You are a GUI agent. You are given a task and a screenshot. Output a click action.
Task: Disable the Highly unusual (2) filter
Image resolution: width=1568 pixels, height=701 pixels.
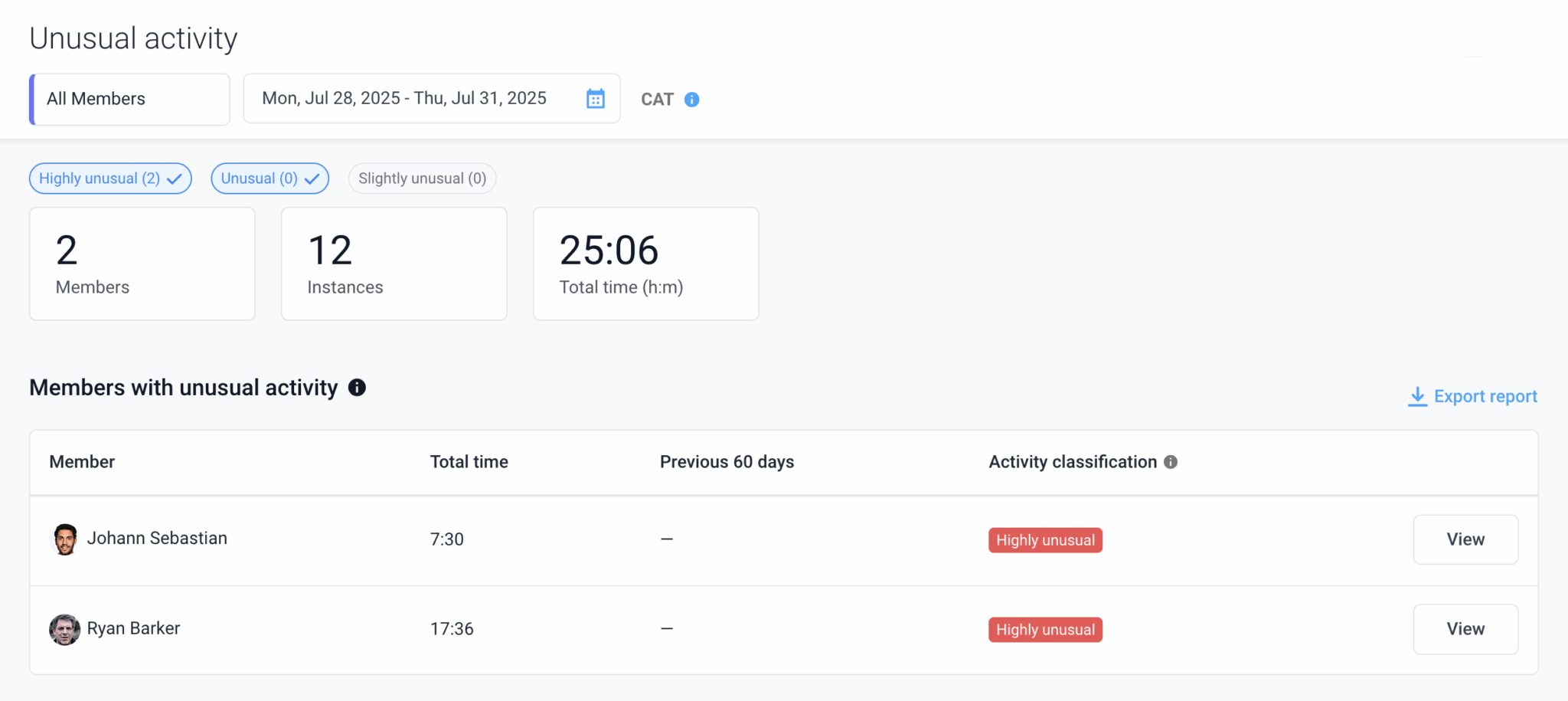109,178
